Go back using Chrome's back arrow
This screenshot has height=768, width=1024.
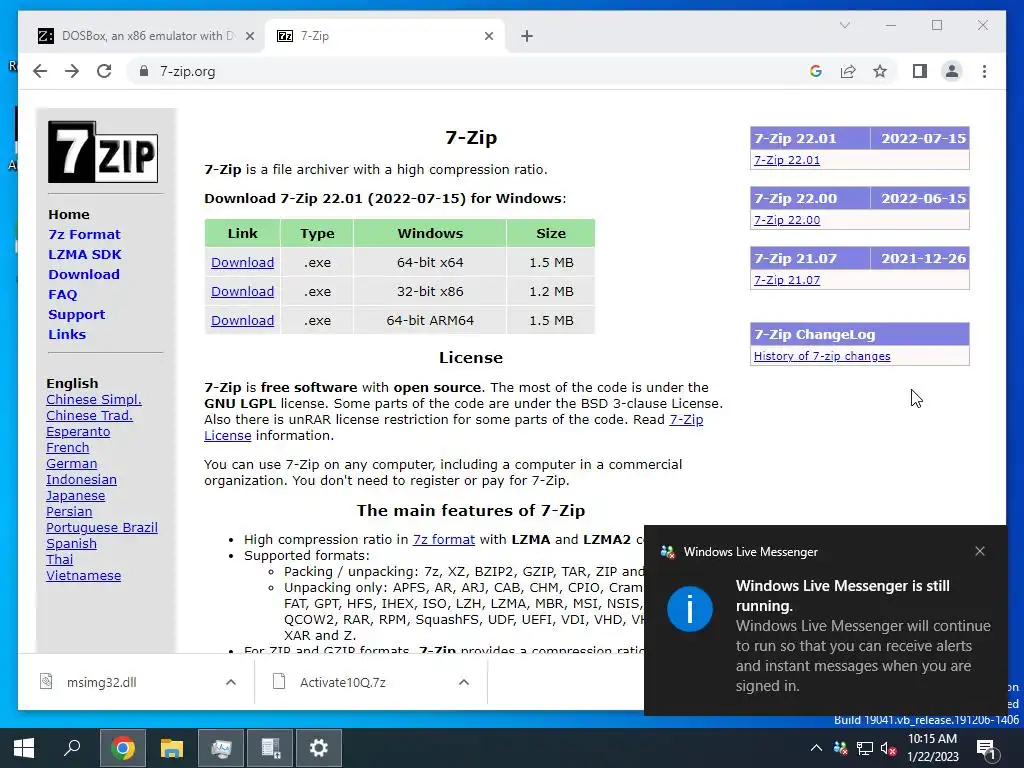[40, 71]
